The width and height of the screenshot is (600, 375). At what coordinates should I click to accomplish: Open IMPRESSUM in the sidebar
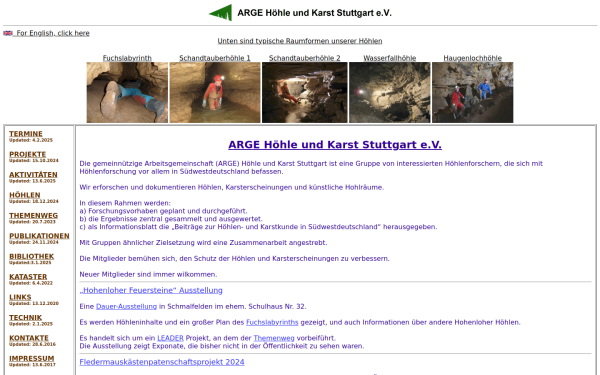click(31, 359)
